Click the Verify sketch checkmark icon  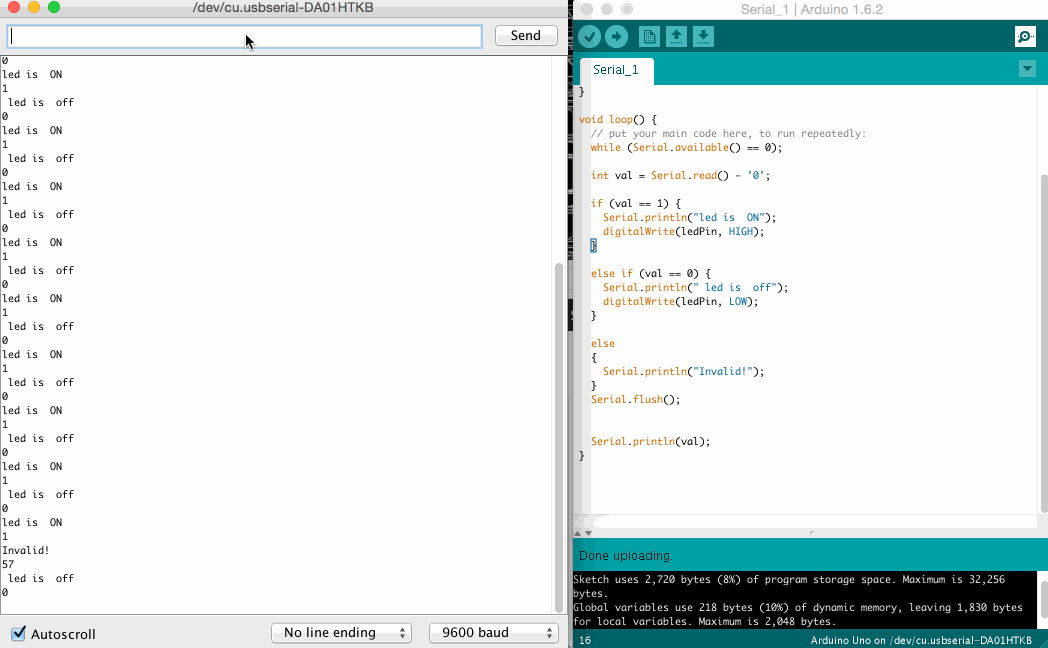[x=589, y=37]
